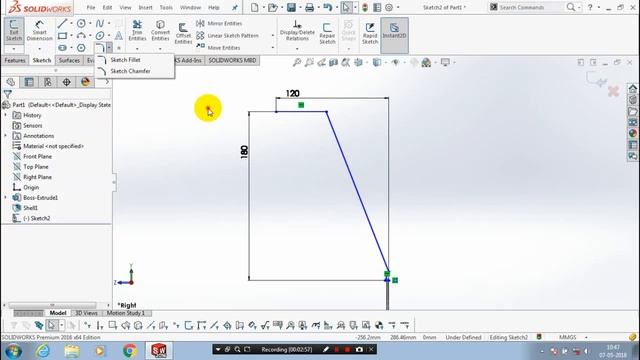
Task: Click the Convert Entities tool
Action: coord(160,30)
